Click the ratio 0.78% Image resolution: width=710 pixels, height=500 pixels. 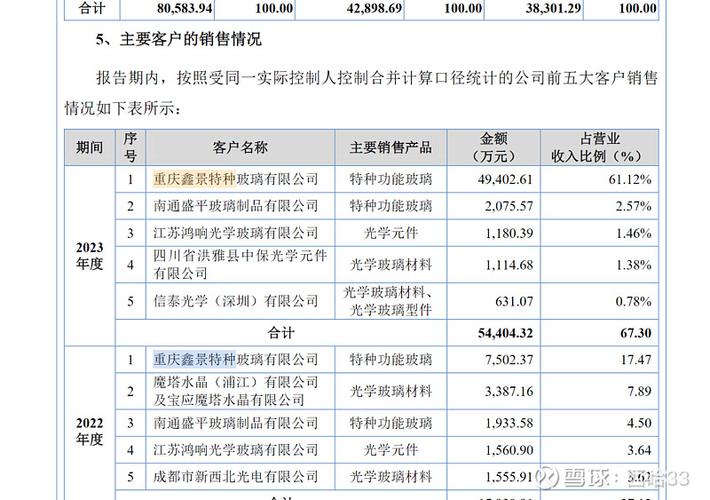coord(633,301)
